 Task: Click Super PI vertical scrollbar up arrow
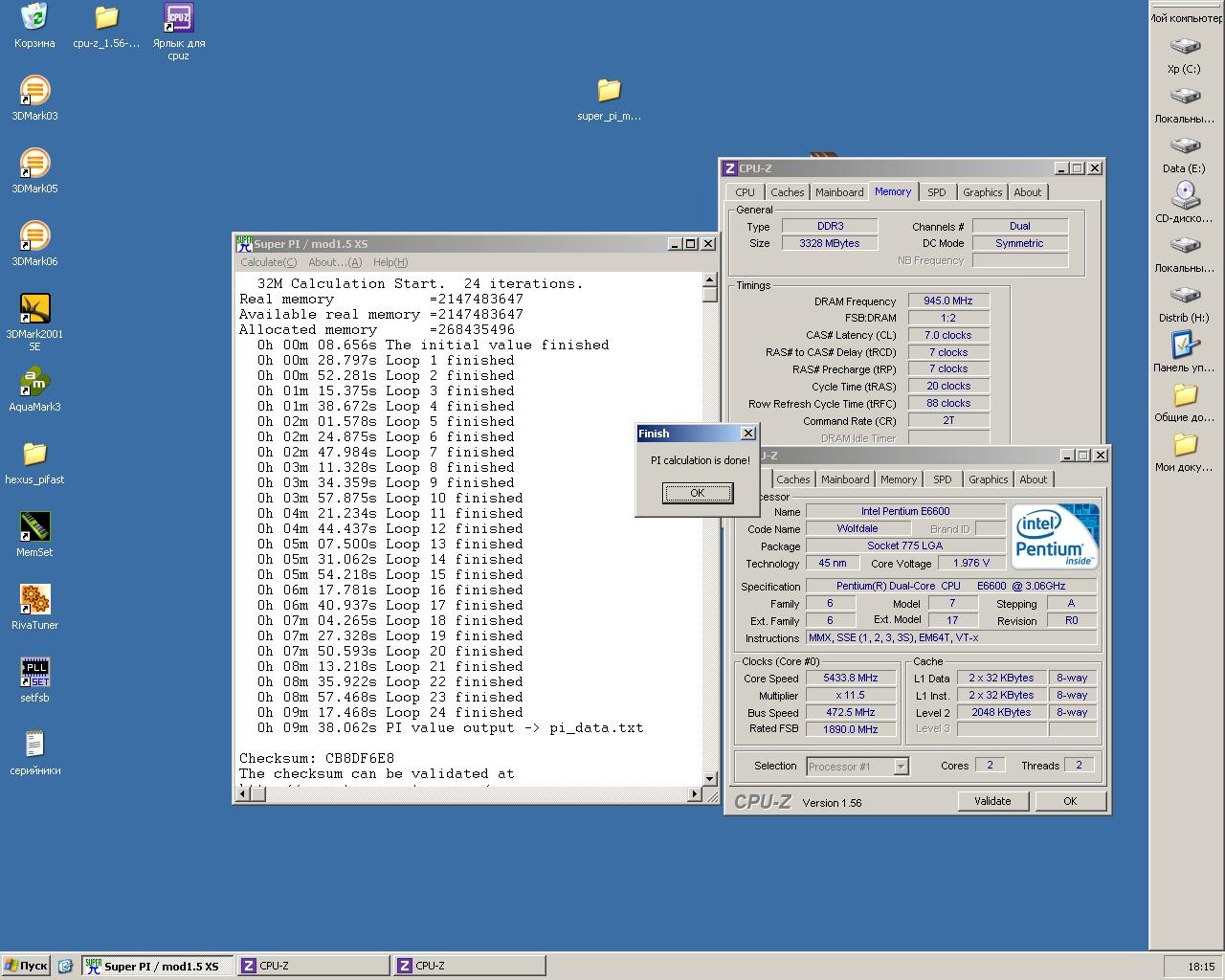click(710, 280)
